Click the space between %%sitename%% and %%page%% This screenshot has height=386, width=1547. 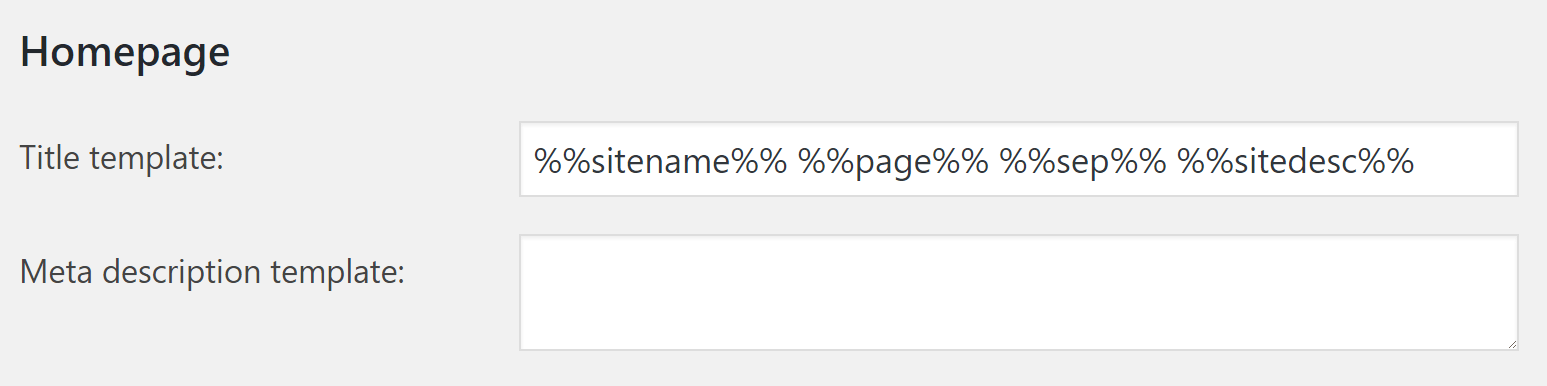coord(793,161)
